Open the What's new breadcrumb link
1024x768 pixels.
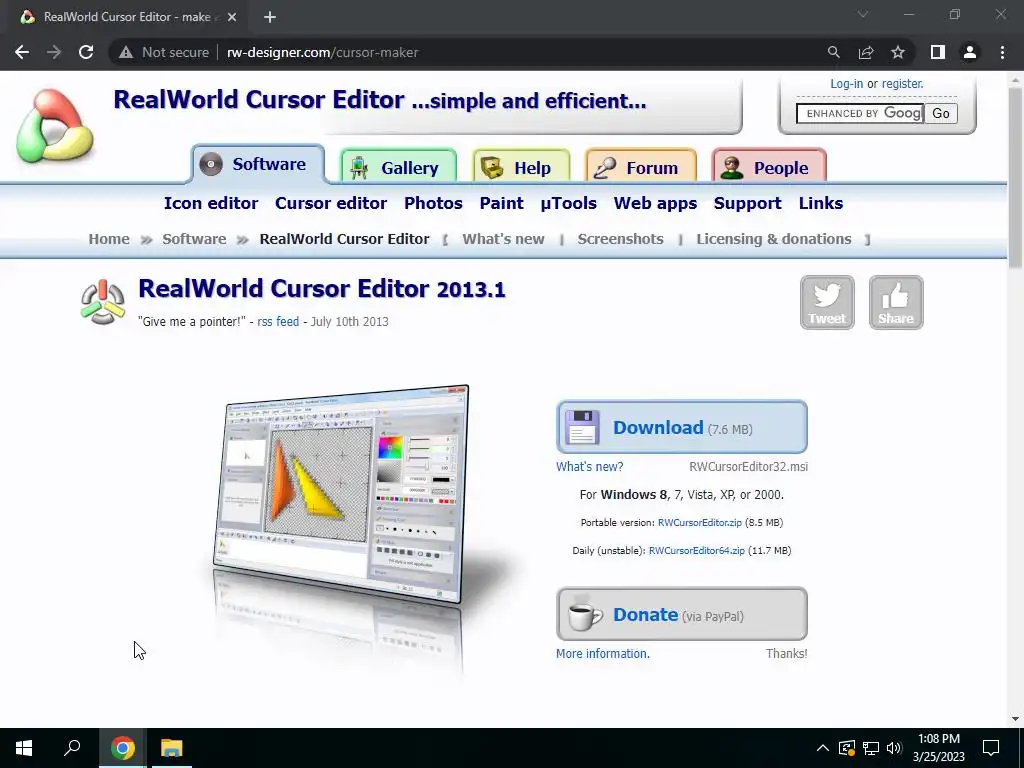(x=504, y=239)
